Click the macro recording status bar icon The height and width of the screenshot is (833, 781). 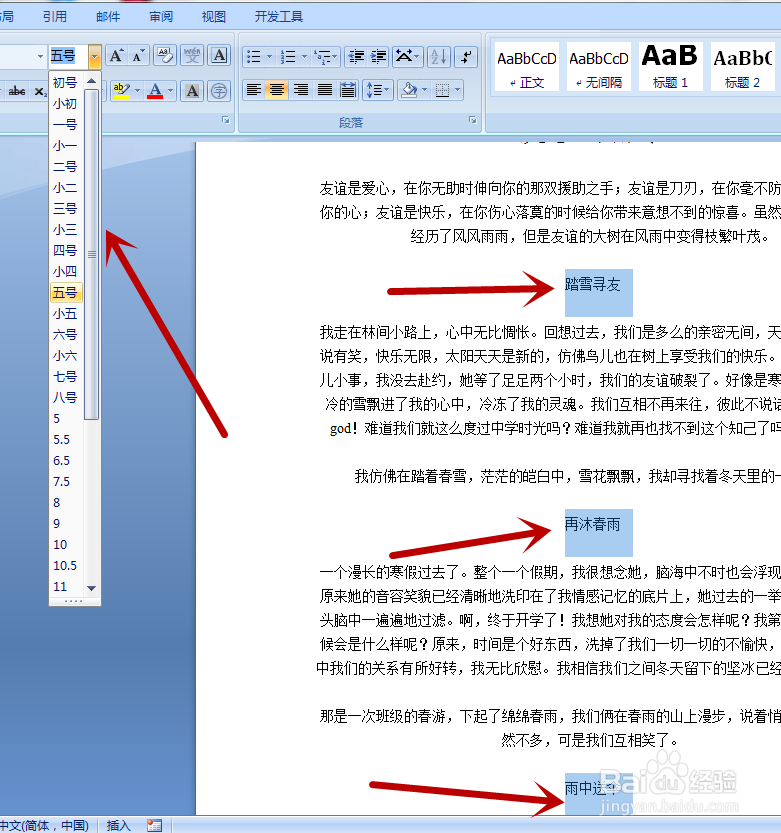155,825
